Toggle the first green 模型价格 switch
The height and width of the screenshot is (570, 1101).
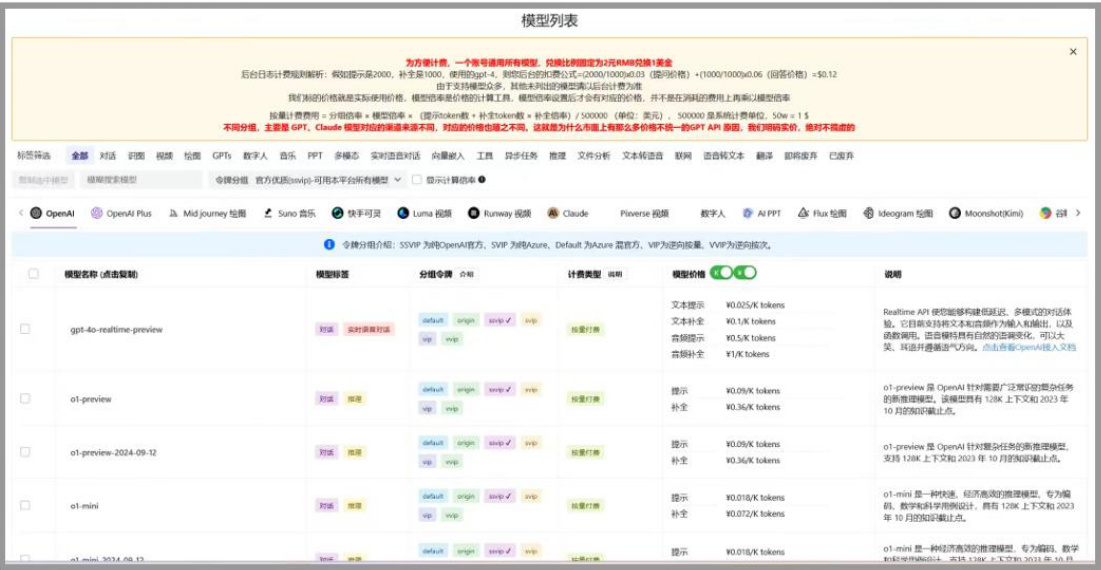(721, 273)
